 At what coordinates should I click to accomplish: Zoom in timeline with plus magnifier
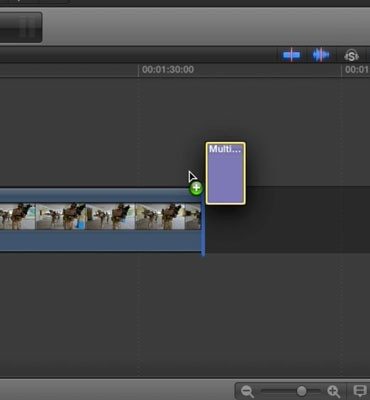point(333,391)
